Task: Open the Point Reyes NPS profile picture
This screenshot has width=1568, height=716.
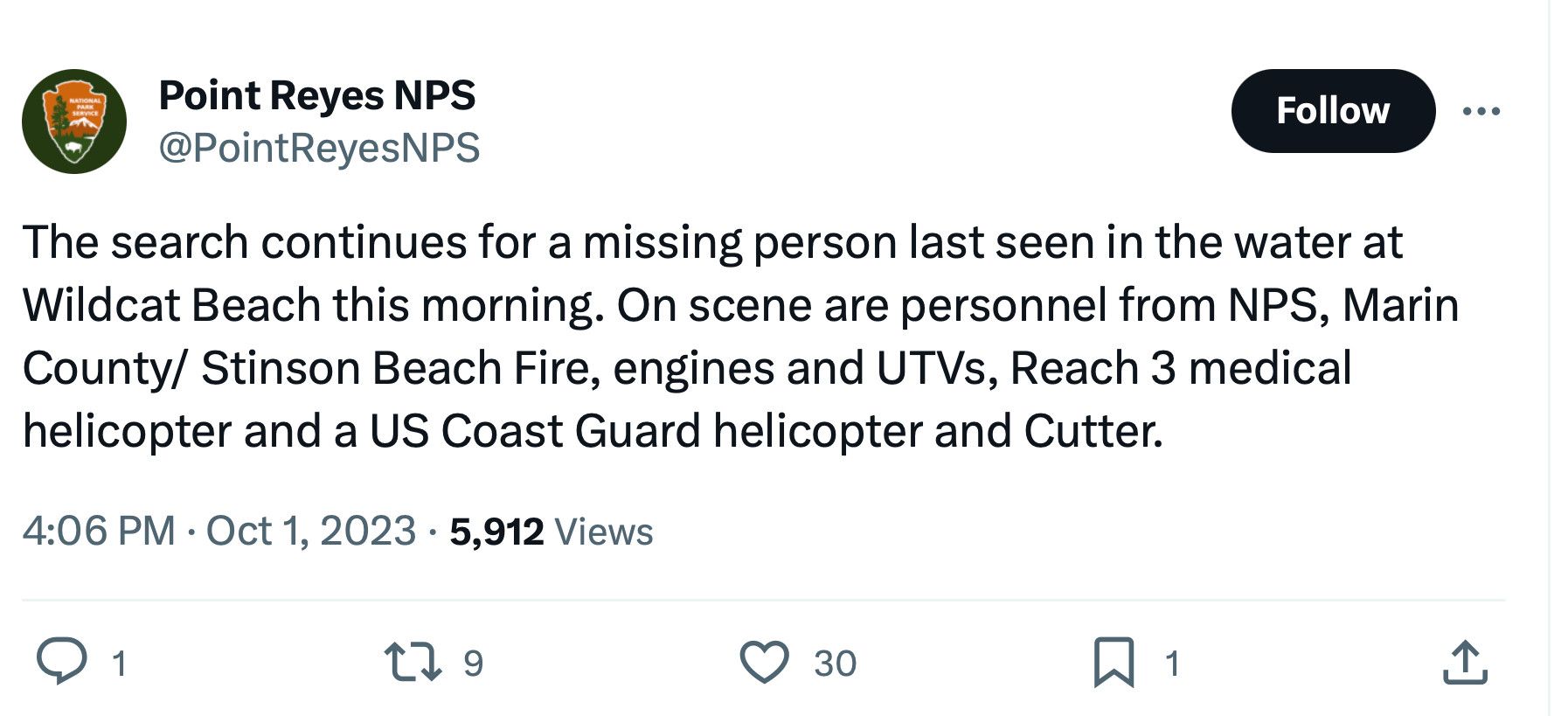Action: (74, 122)
